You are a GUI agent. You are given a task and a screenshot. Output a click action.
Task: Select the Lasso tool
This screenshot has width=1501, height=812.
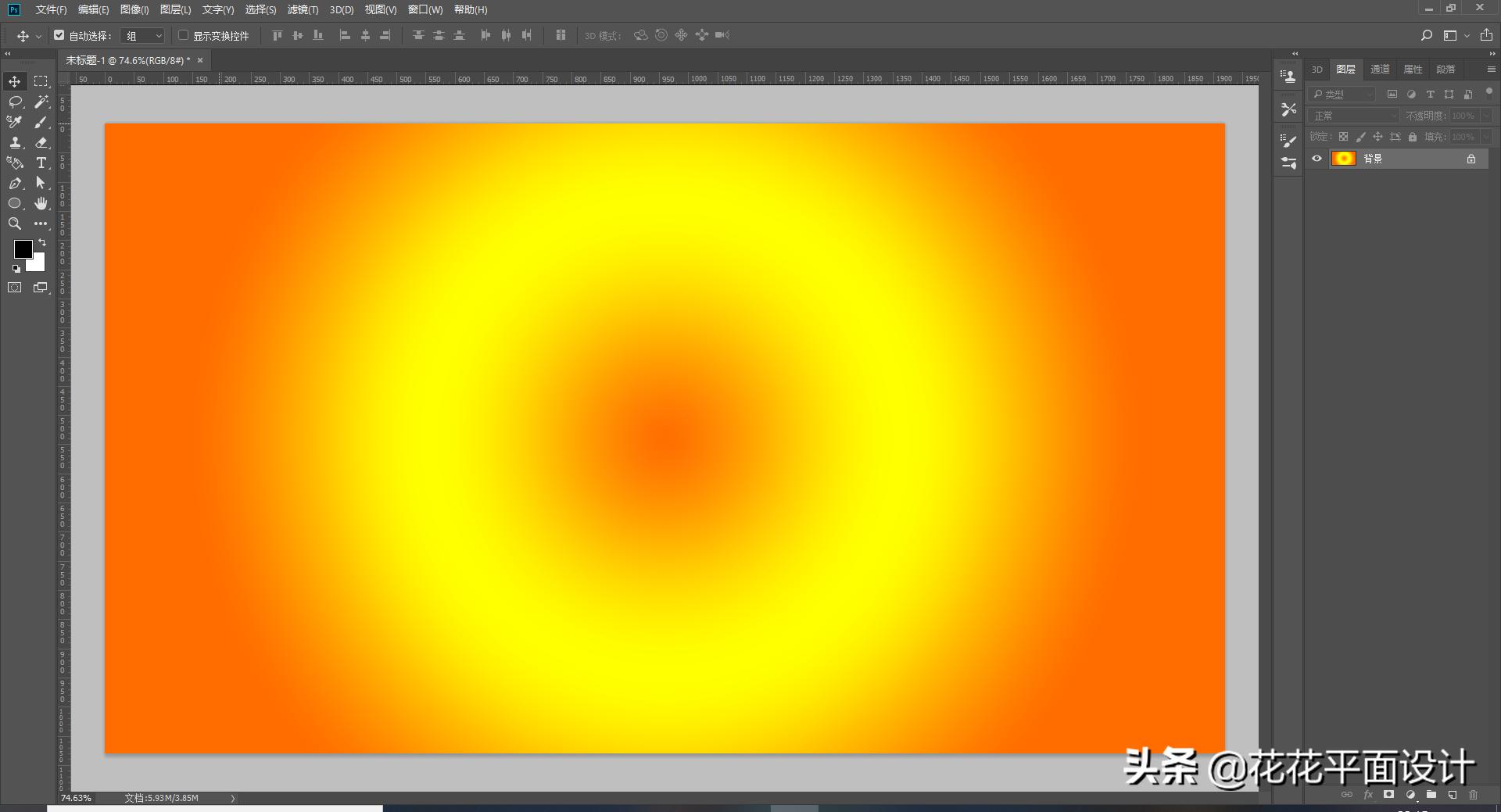tap(15, 102)
